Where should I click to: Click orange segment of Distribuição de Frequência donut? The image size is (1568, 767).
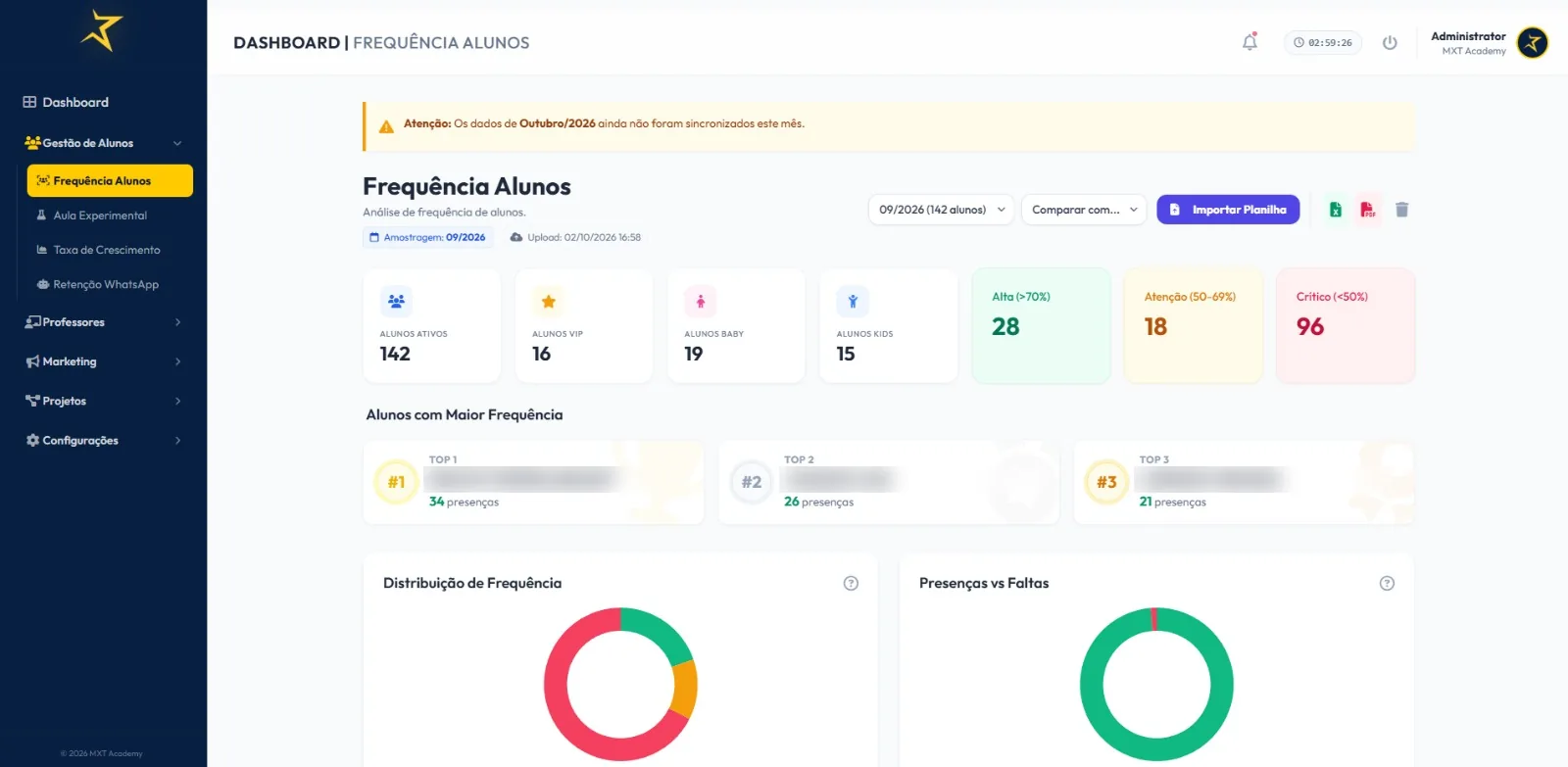685,688
